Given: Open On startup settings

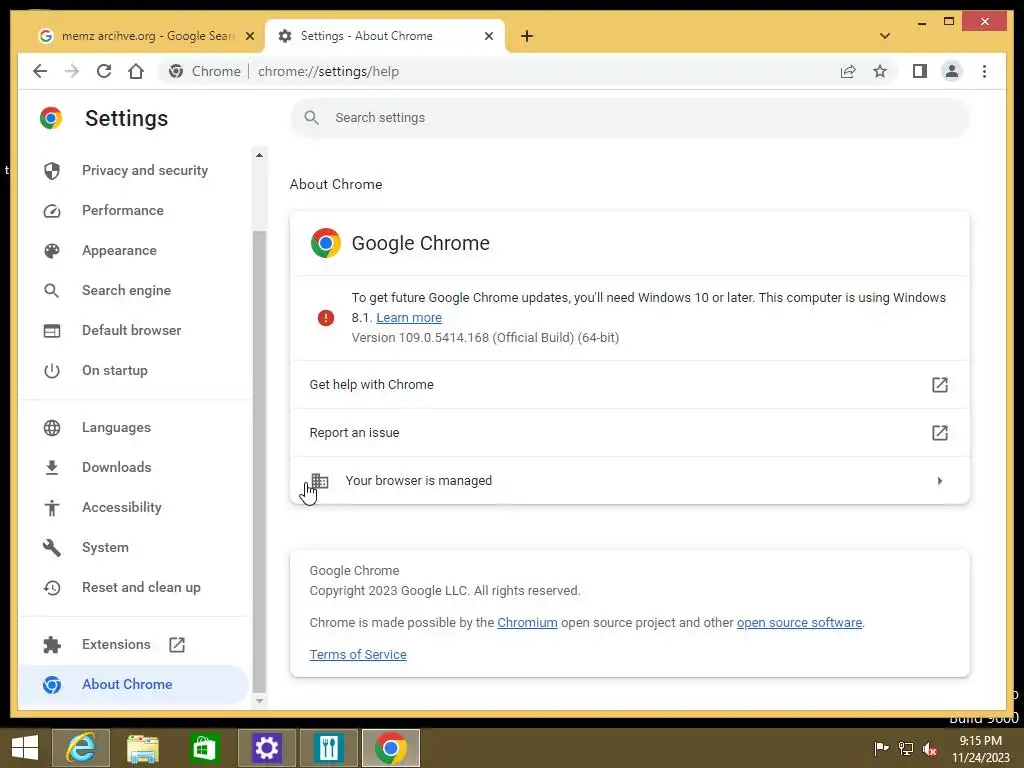Looking at the screenshot, I should point(135,370).
